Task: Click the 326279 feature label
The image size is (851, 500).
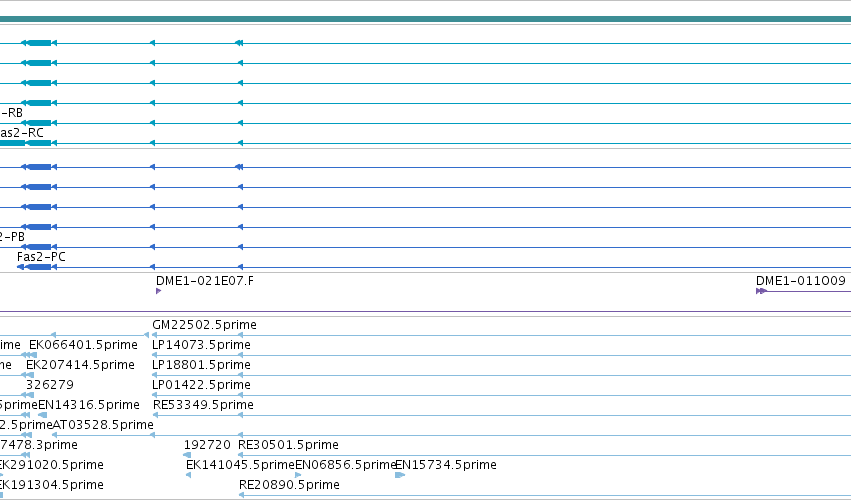Action: [x=49, y=385]
